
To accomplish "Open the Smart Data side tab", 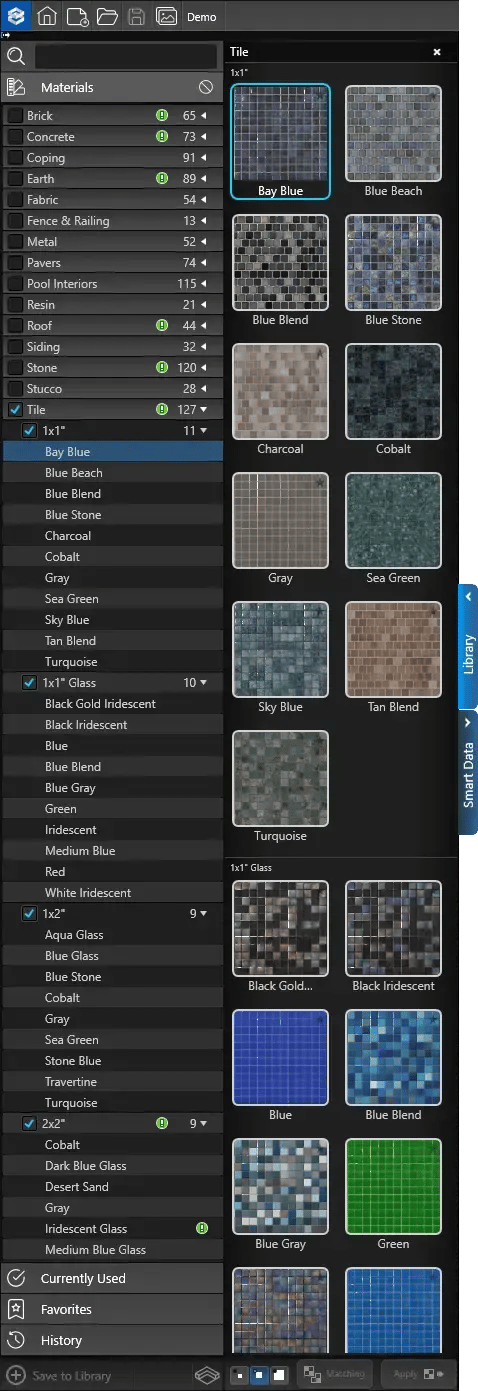I will point(468,772).
